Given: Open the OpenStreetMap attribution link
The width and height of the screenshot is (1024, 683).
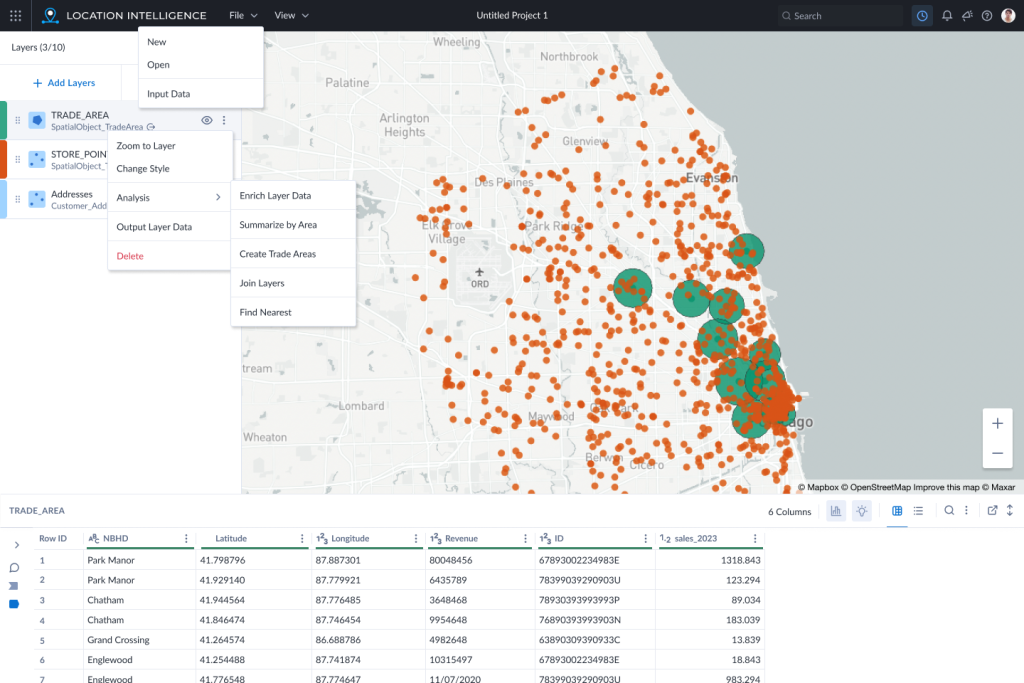Looking at the screenshot, I should (876, 487).
